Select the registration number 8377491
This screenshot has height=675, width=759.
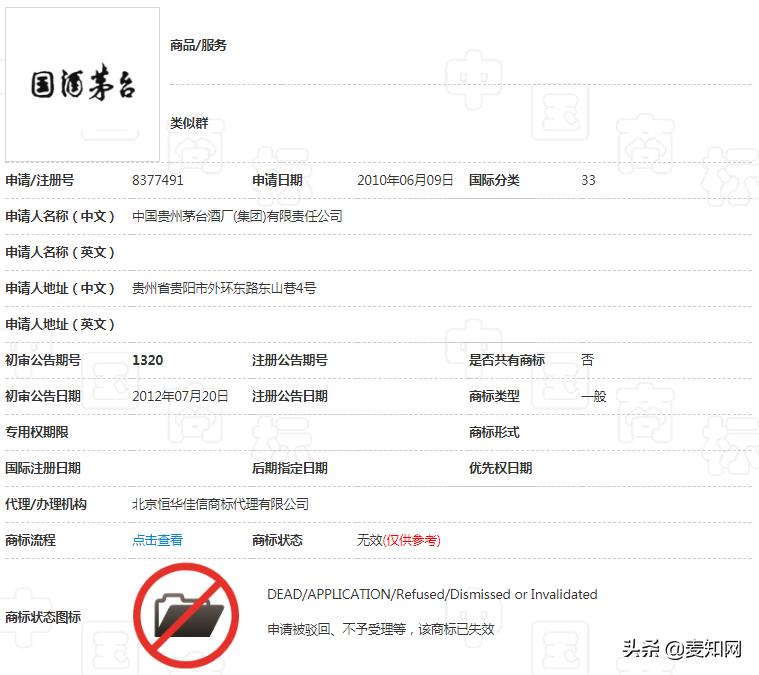pyautogui.click(x=158, y=180)
